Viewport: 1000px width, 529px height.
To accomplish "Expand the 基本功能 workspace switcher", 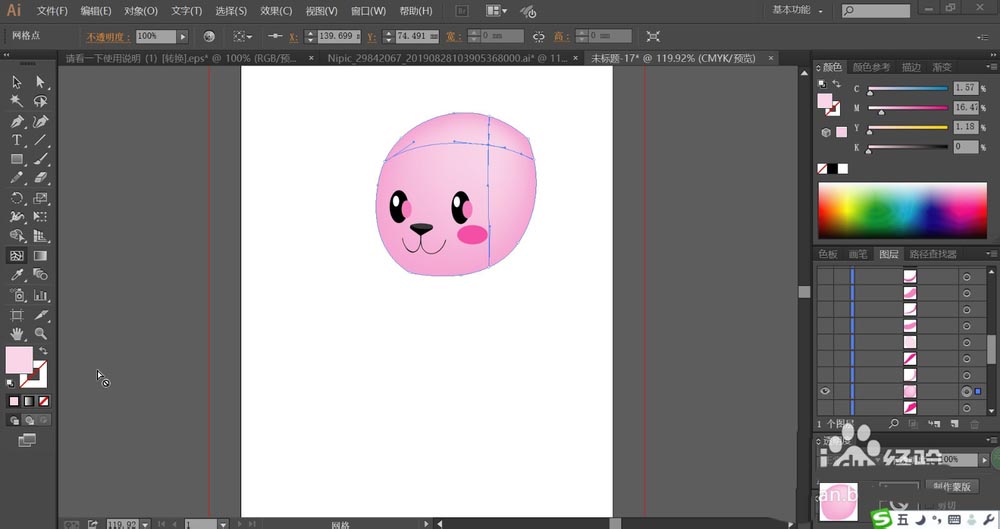I will pyautogui.click(x=800, y=11).
